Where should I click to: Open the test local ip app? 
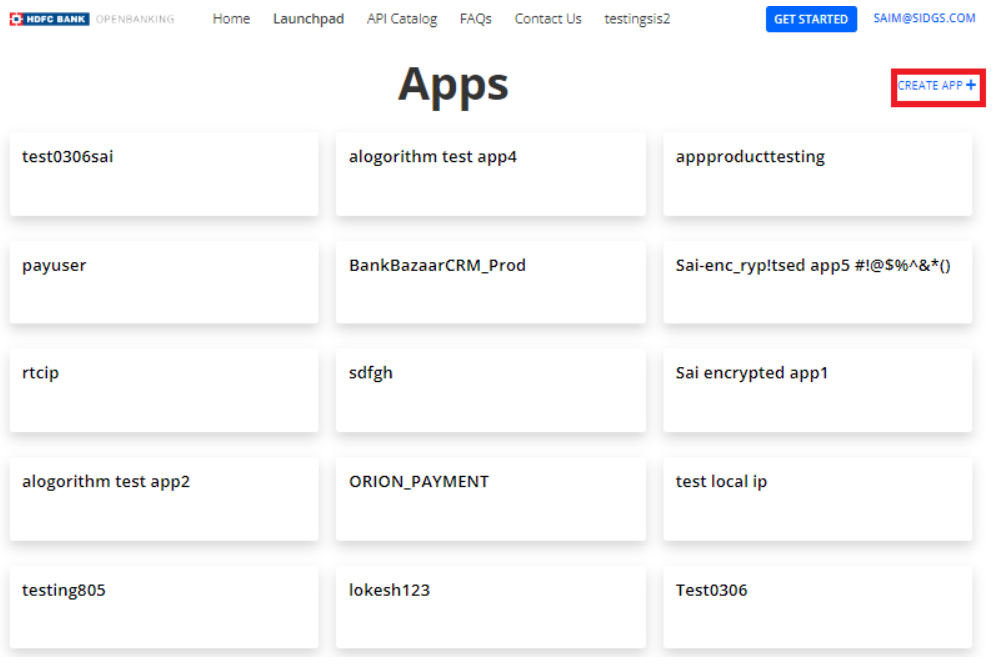point(817,498)
